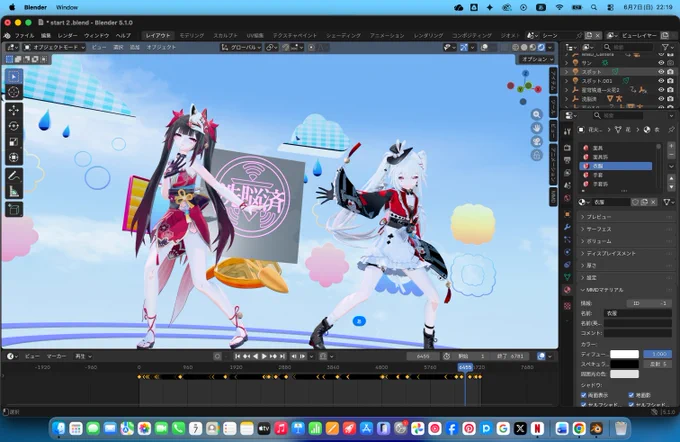
Task: Click the viewport zoom magnifier icon
Action: pos(536,115)
